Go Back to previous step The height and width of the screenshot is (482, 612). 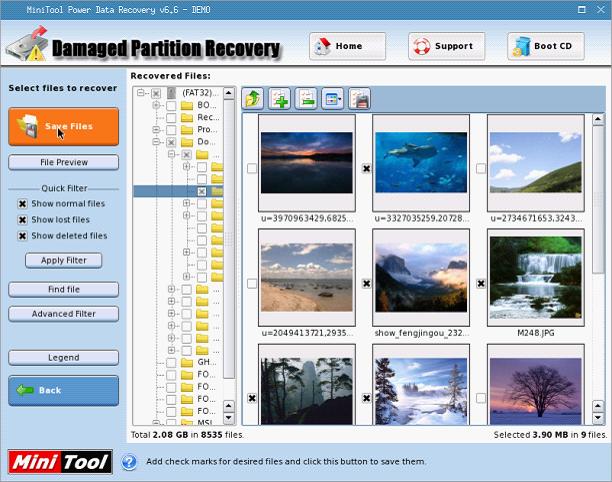(x=64, y=390)
